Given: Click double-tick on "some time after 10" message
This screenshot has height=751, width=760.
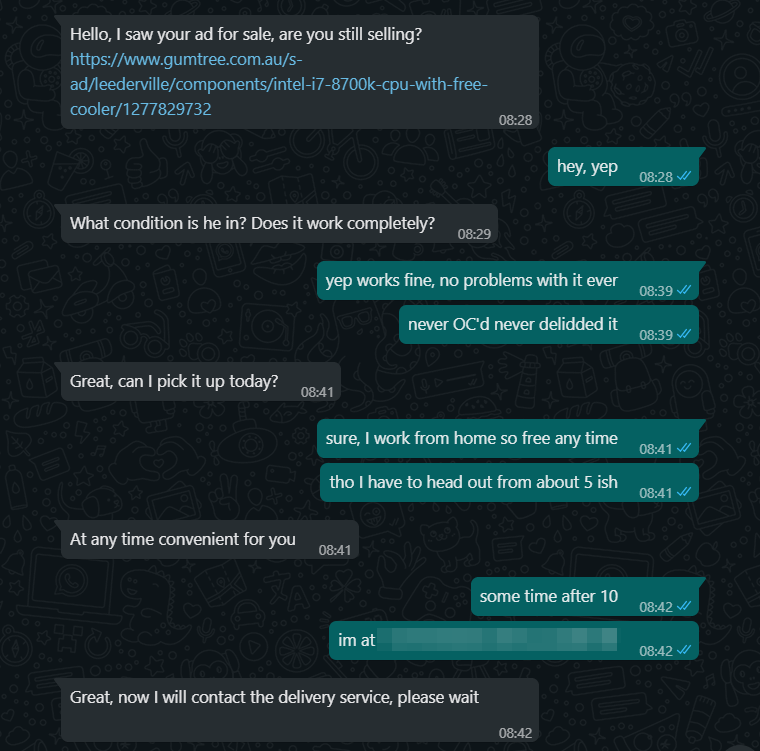Looking at the screenshot, I should pyautogui.click(x=684, y=606).
